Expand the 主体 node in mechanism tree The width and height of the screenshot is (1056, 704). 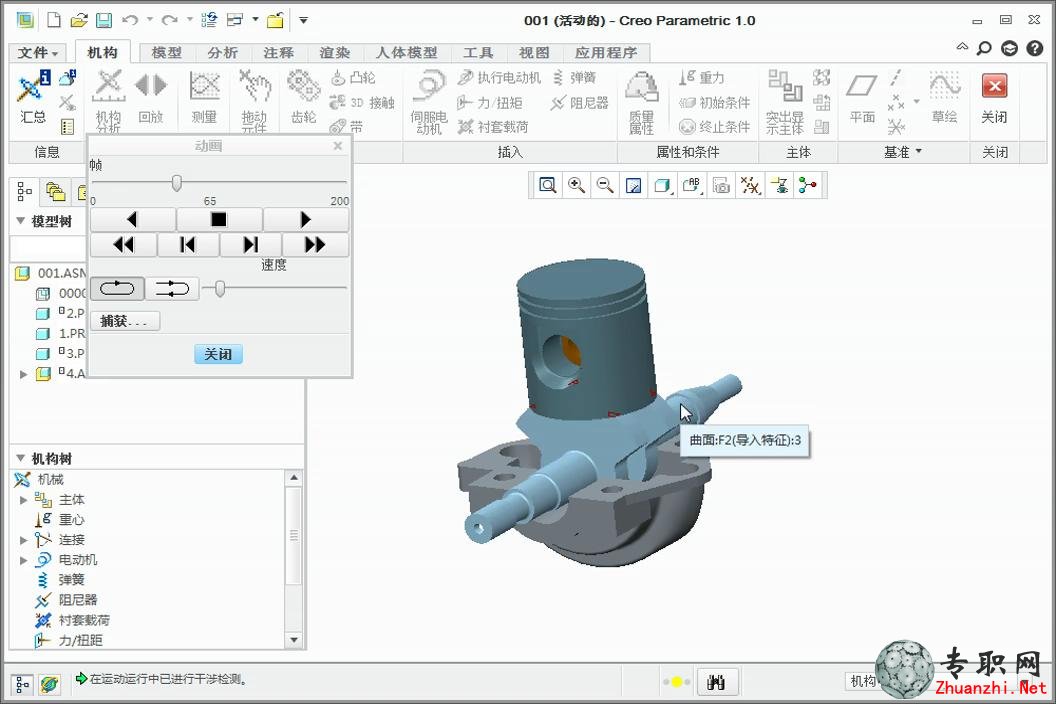pos(24,500)
